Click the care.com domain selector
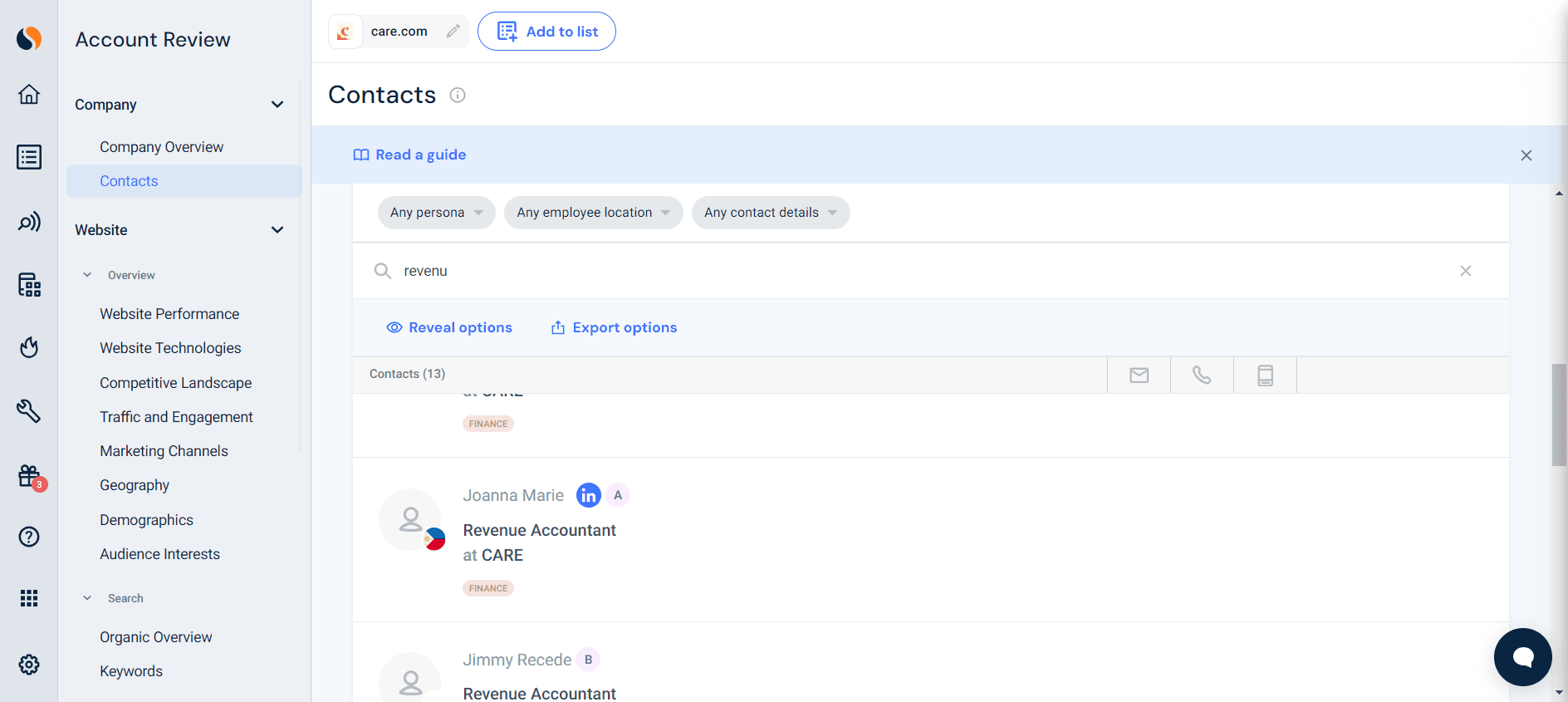The width and height of the screenshot is (1568, 702). point(399,32)
